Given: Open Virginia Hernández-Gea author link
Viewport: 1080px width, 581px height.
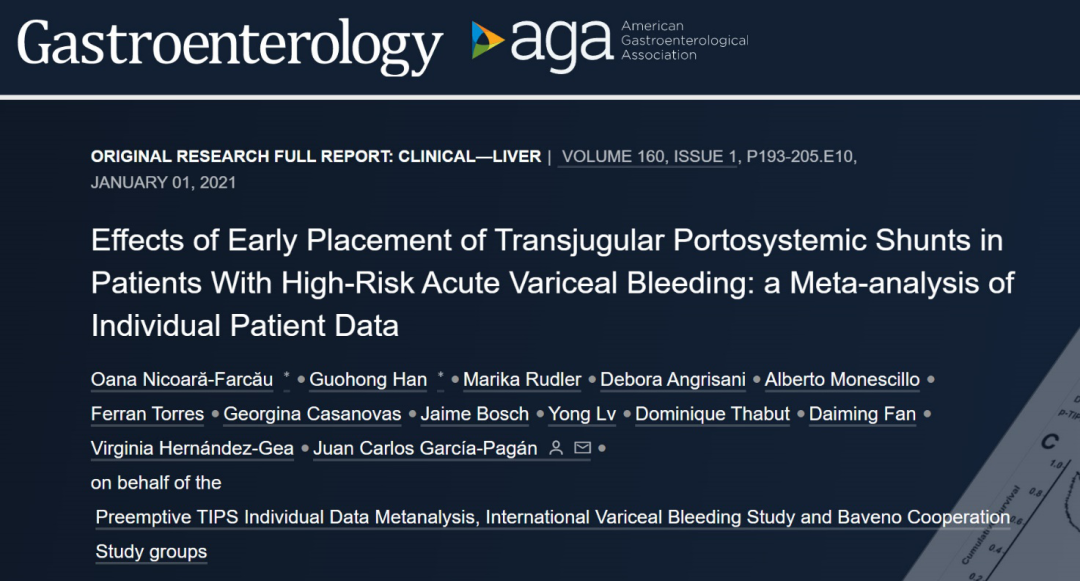Looking at the screenshot, I should point(192,449).
